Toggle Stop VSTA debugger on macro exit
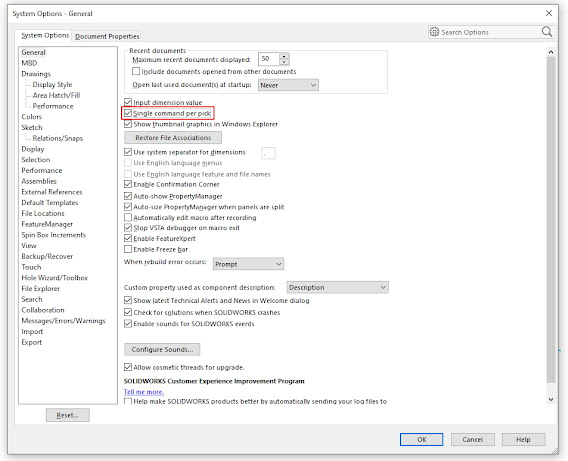 (x=128, y=227)
